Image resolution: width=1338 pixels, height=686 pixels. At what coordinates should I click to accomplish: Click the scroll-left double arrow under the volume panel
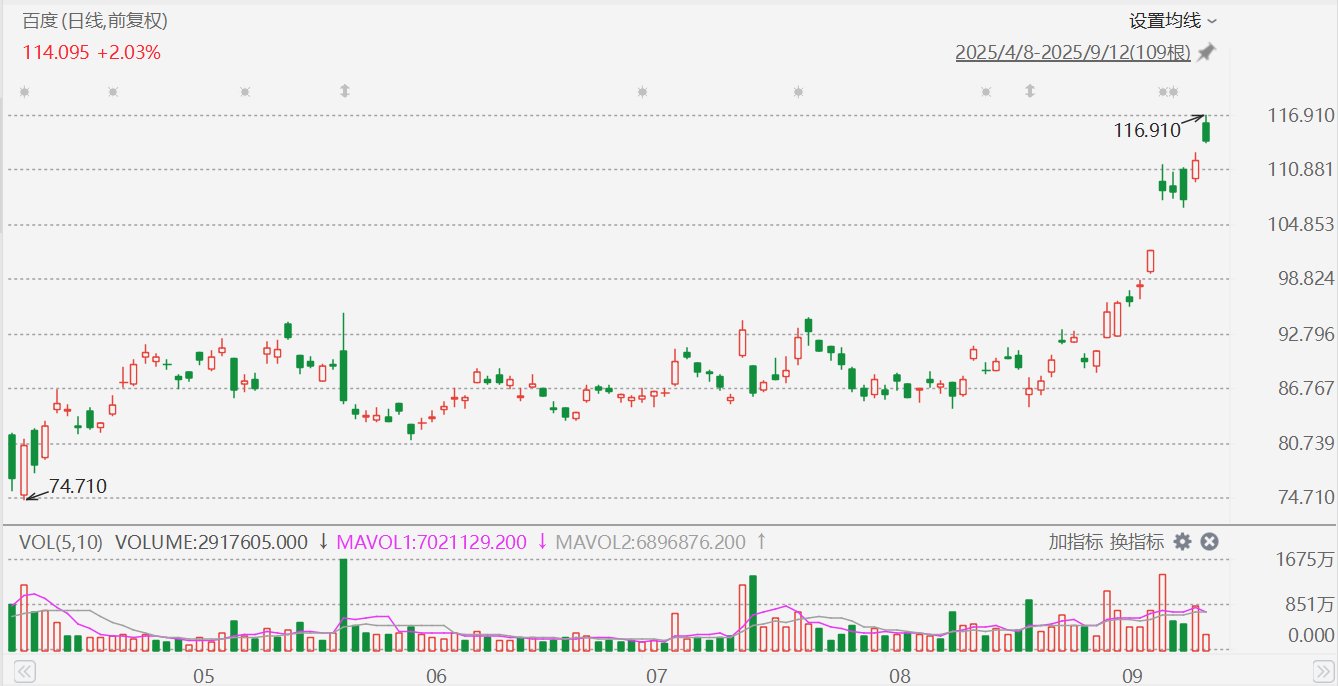(24, 670)
